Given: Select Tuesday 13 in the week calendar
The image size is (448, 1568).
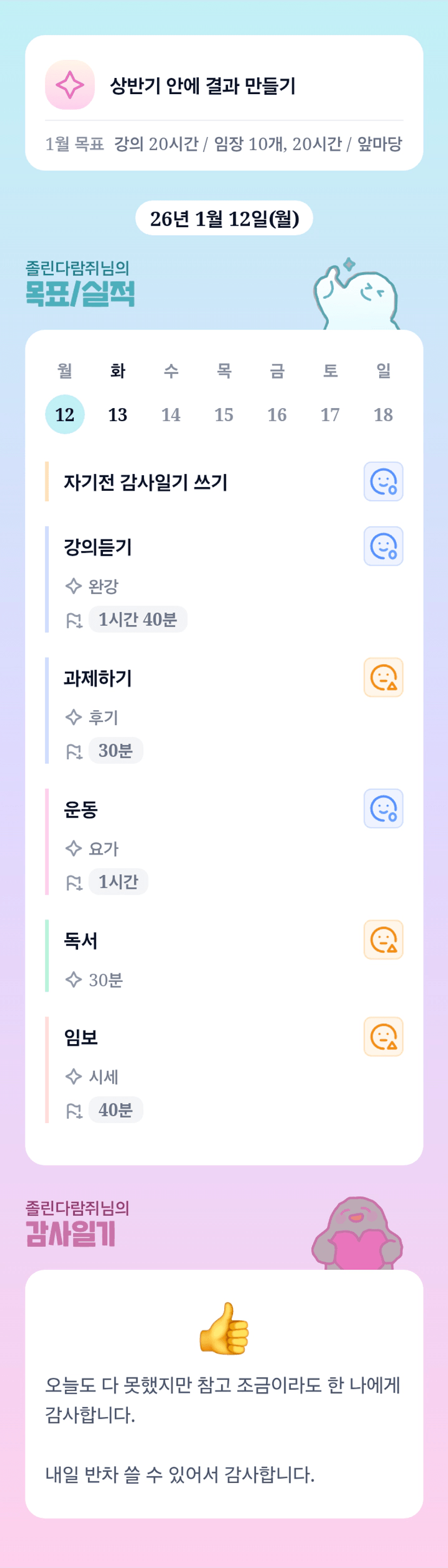Looking at the screenshot, I should [x=118, y=415].
